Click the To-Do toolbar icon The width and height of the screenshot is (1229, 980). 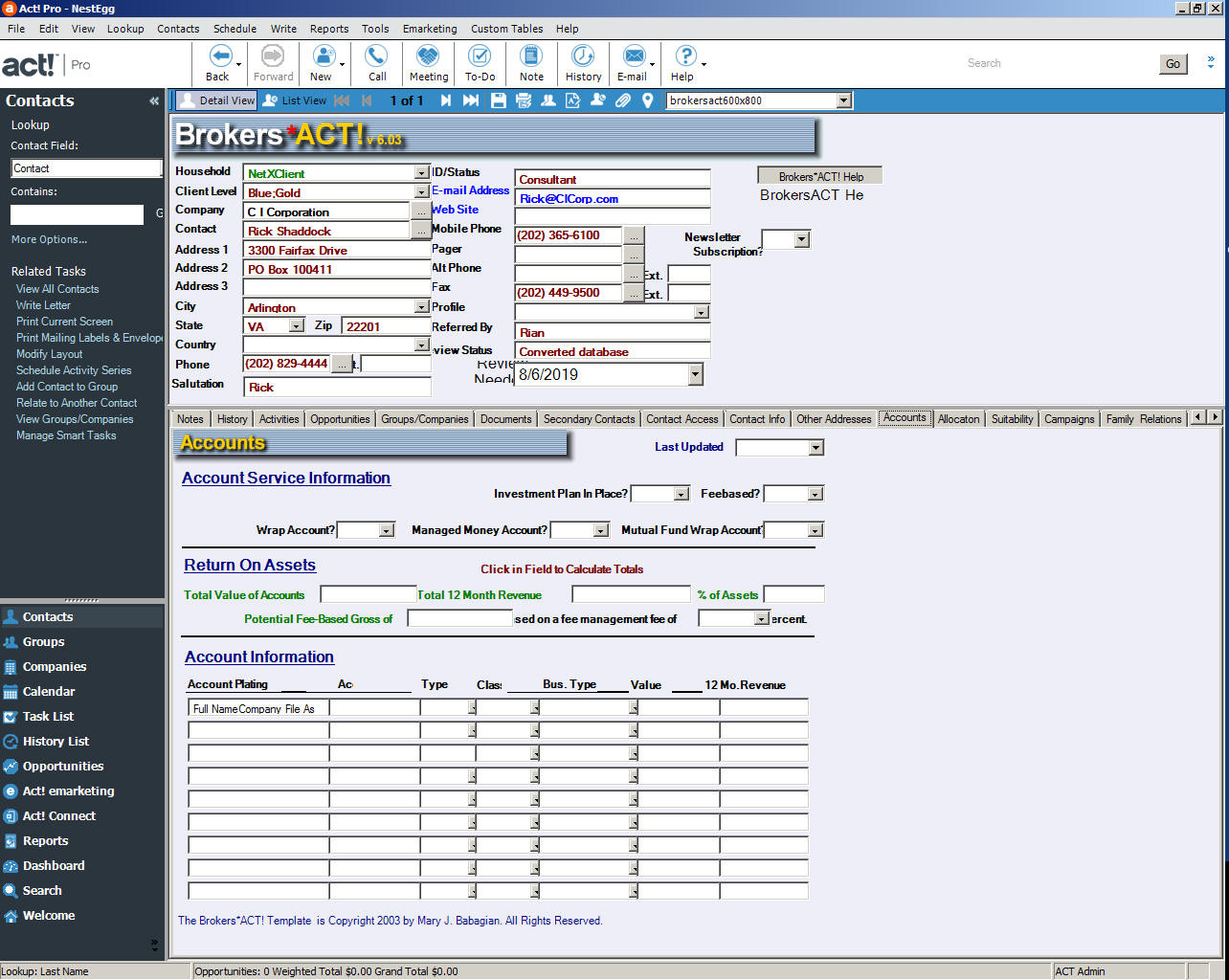click(480, 56)
